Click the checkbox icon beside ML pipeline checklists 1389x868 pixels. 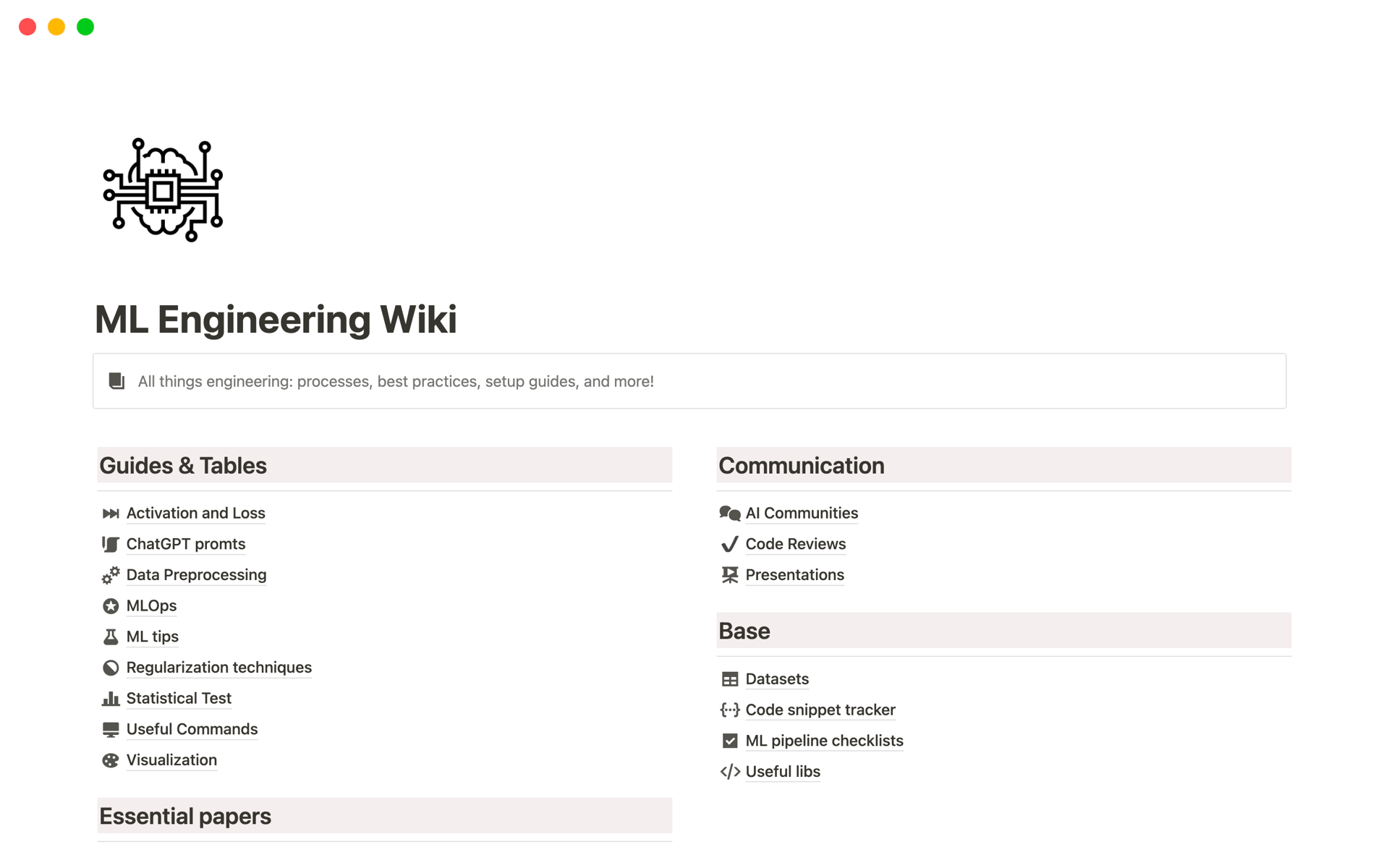pos(729,741)
